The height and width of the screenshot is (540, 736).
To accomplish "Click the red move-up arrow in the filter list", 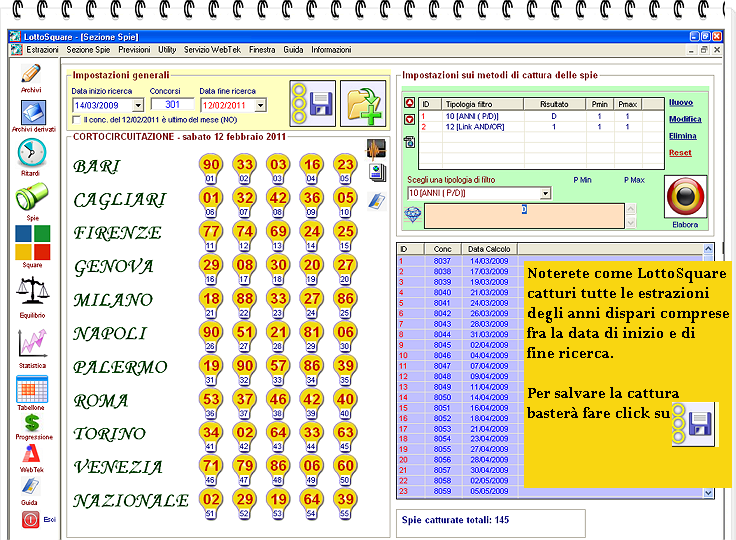I will [409, 103].
